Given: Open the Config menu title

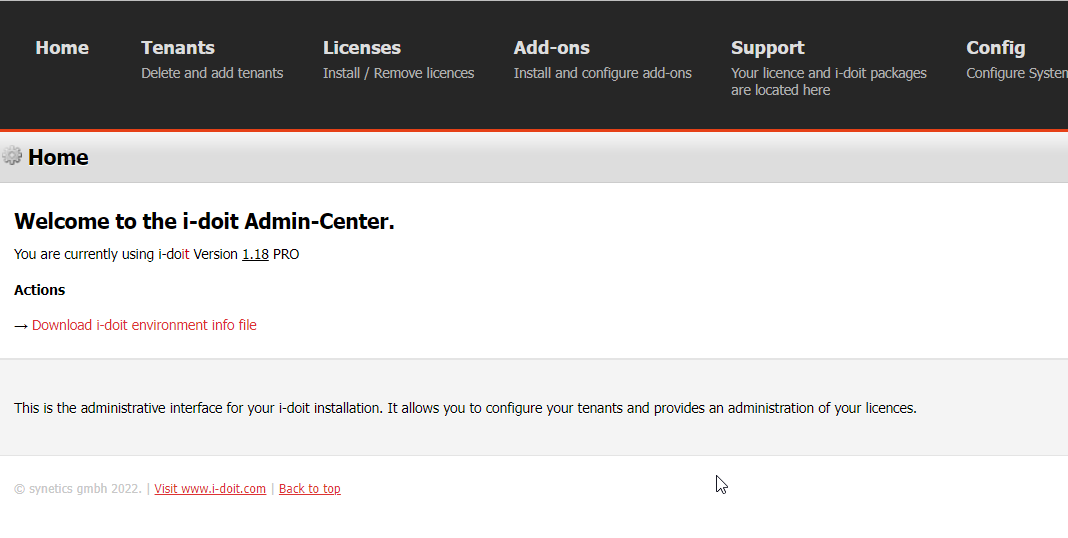Looking at the screenshot, I should coord(996,48).
